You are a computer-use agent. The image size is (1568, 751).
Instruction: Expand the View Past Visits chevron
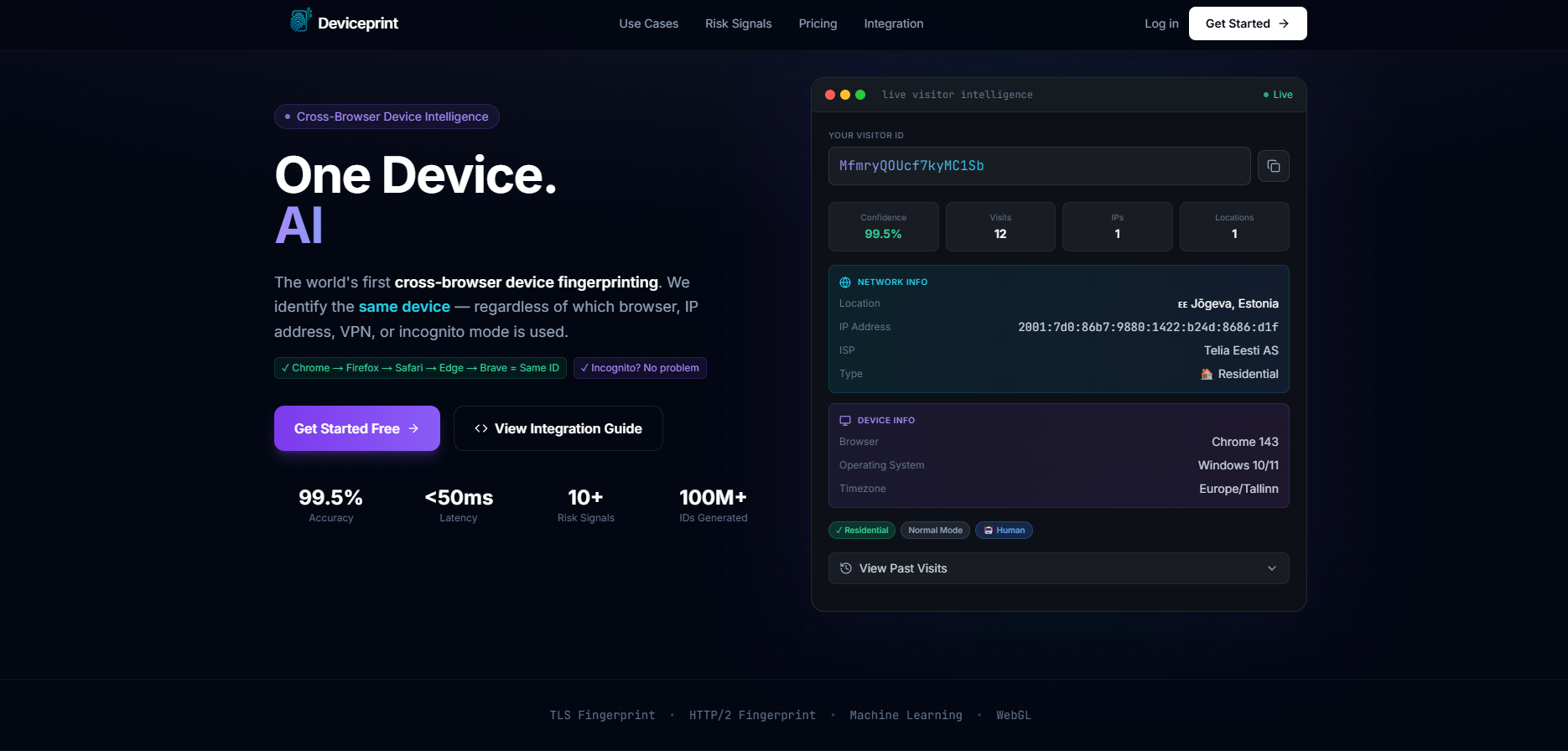[1272, 568]
